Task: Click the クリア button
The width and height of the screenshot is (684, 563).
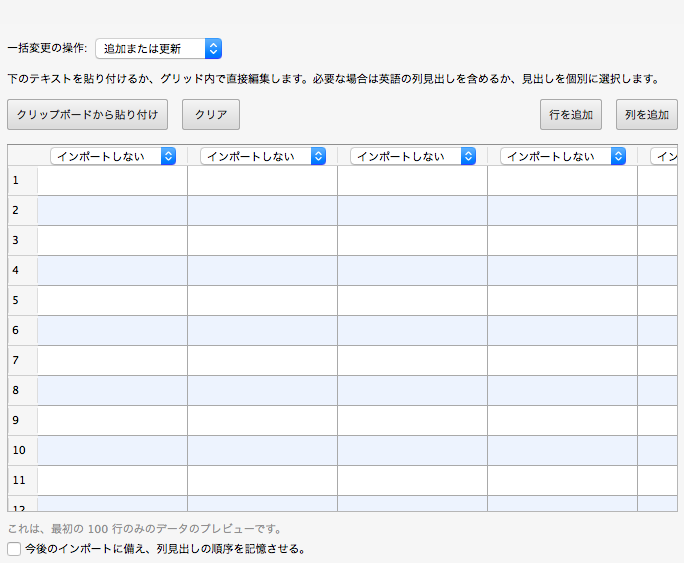Action: coord(211,115)
